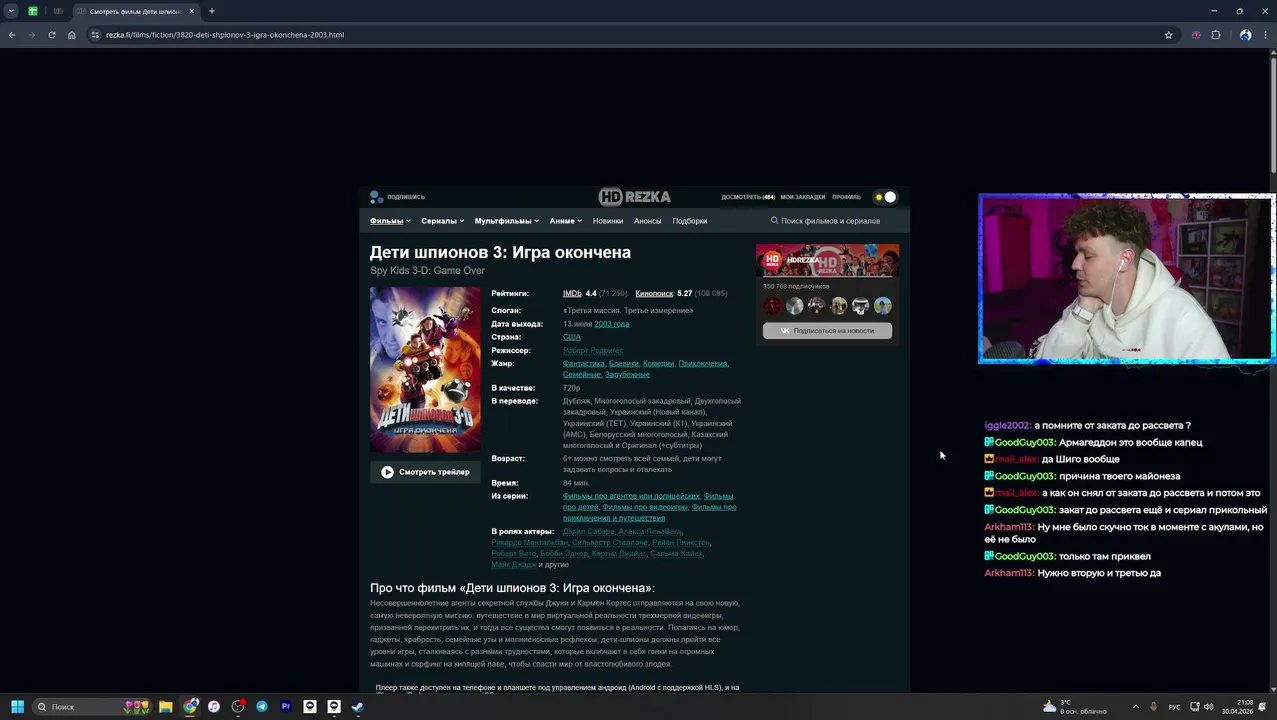This screenshot has height=720, width=1277.
Task: Open actor Сильвестр Сталлоне link
Action: pyautogui.click(x=610, y=543)
